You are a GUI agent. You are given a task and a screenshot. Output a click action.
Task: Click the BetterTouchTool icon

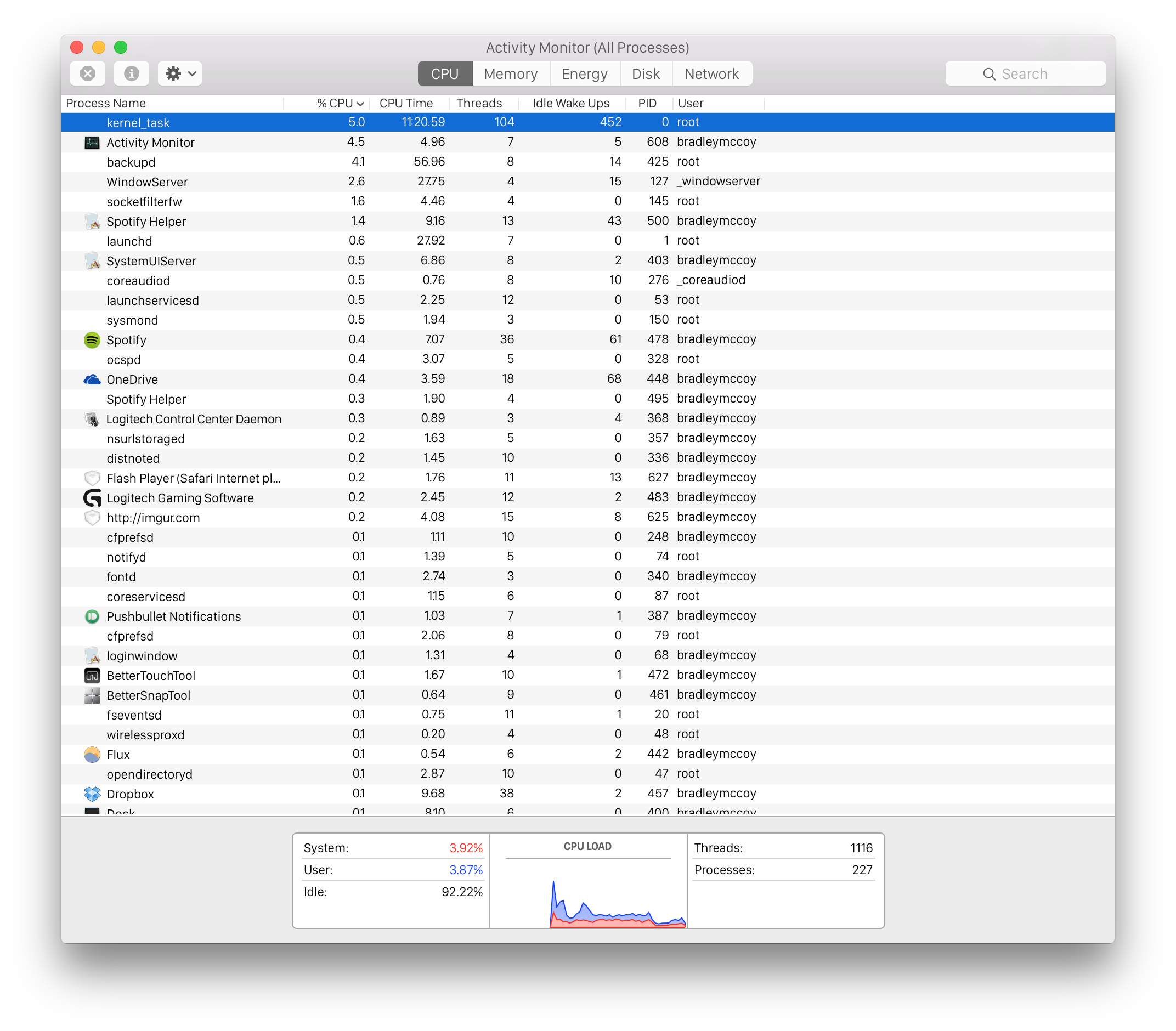coord(92,676)
